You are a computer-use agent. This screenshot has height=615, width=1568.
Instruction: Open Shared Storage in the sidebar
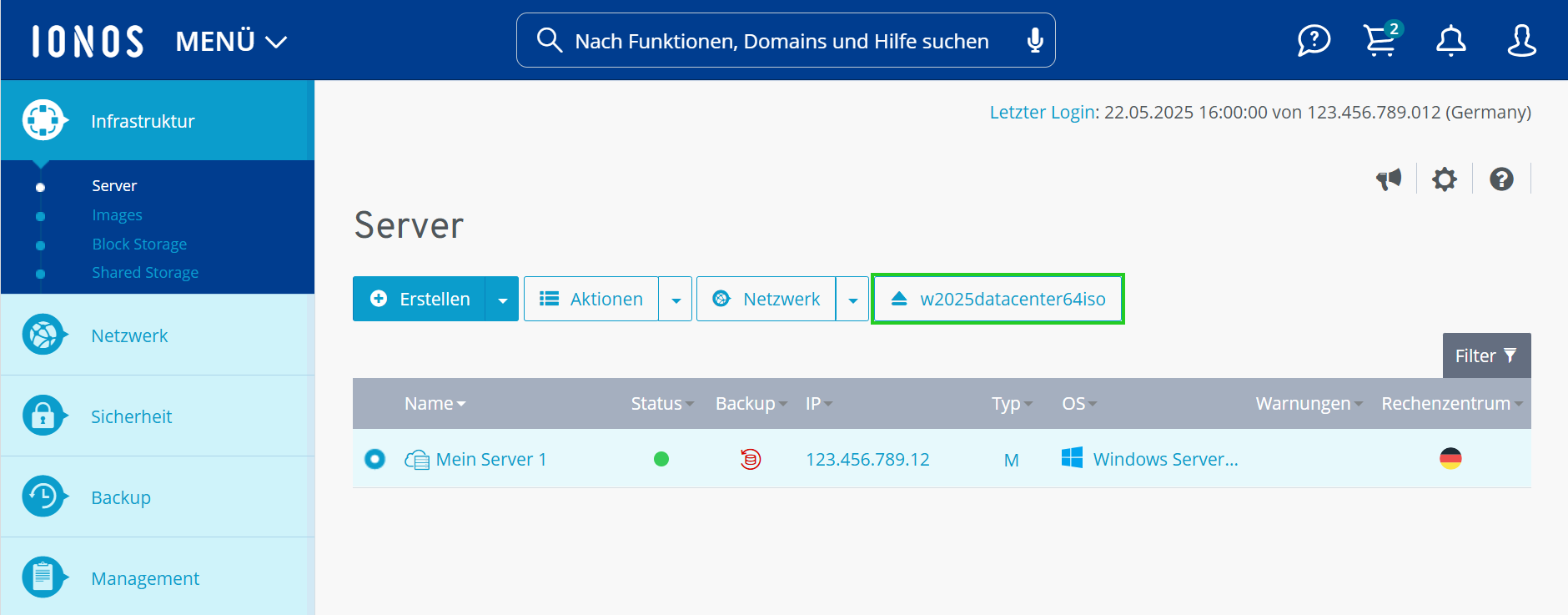[145, 272]
